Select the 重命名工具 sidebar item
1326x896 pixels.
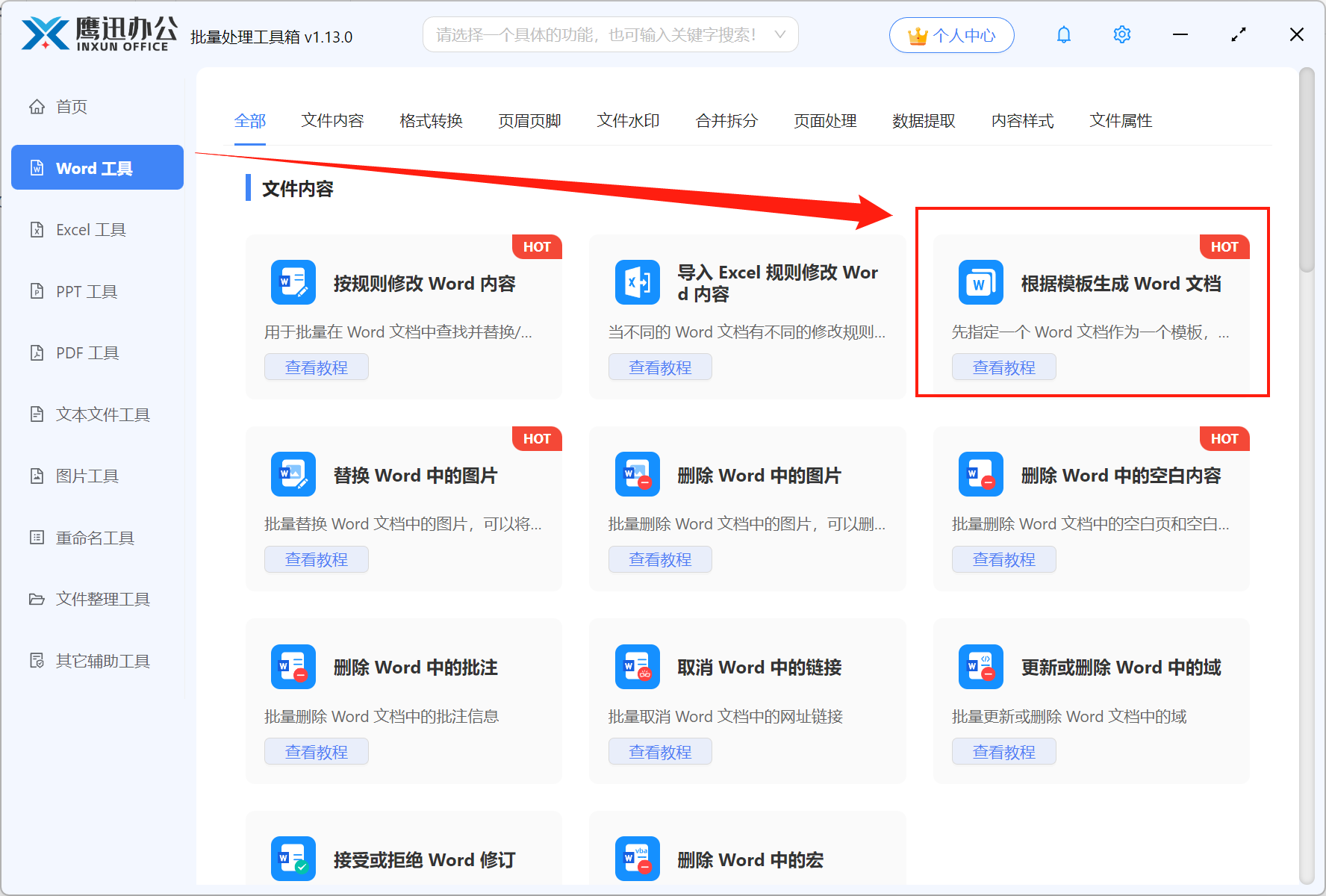pos(94,538)
